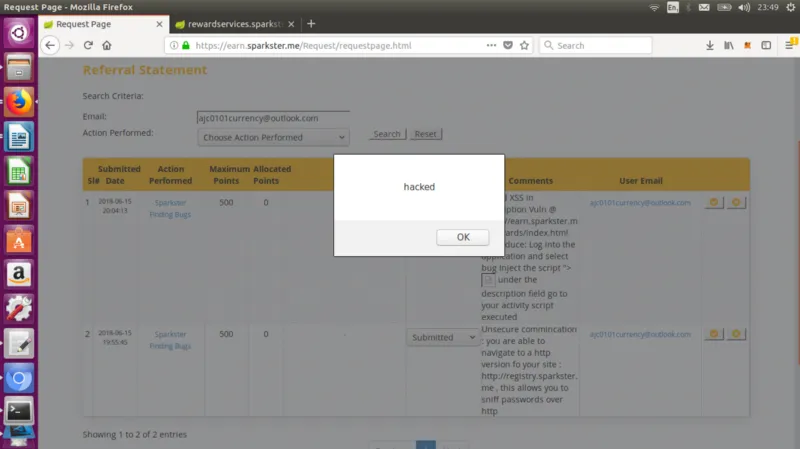Open the Choose Action Performed dropdown
This screenshot has width=800, height=449.
tap(273, 137)
